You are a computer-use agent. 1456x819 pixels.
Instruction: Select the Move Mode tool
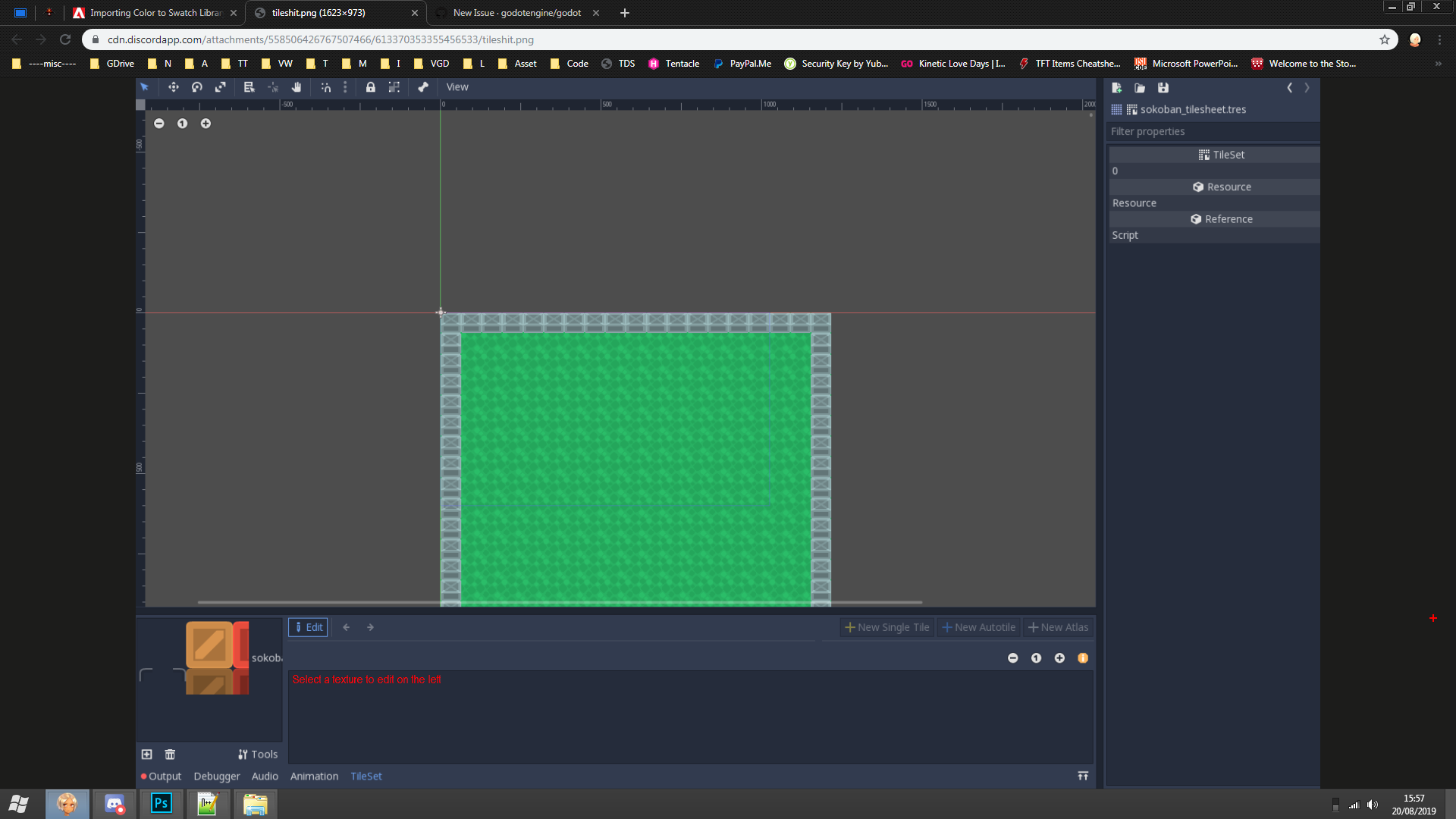tap(174, 87)
